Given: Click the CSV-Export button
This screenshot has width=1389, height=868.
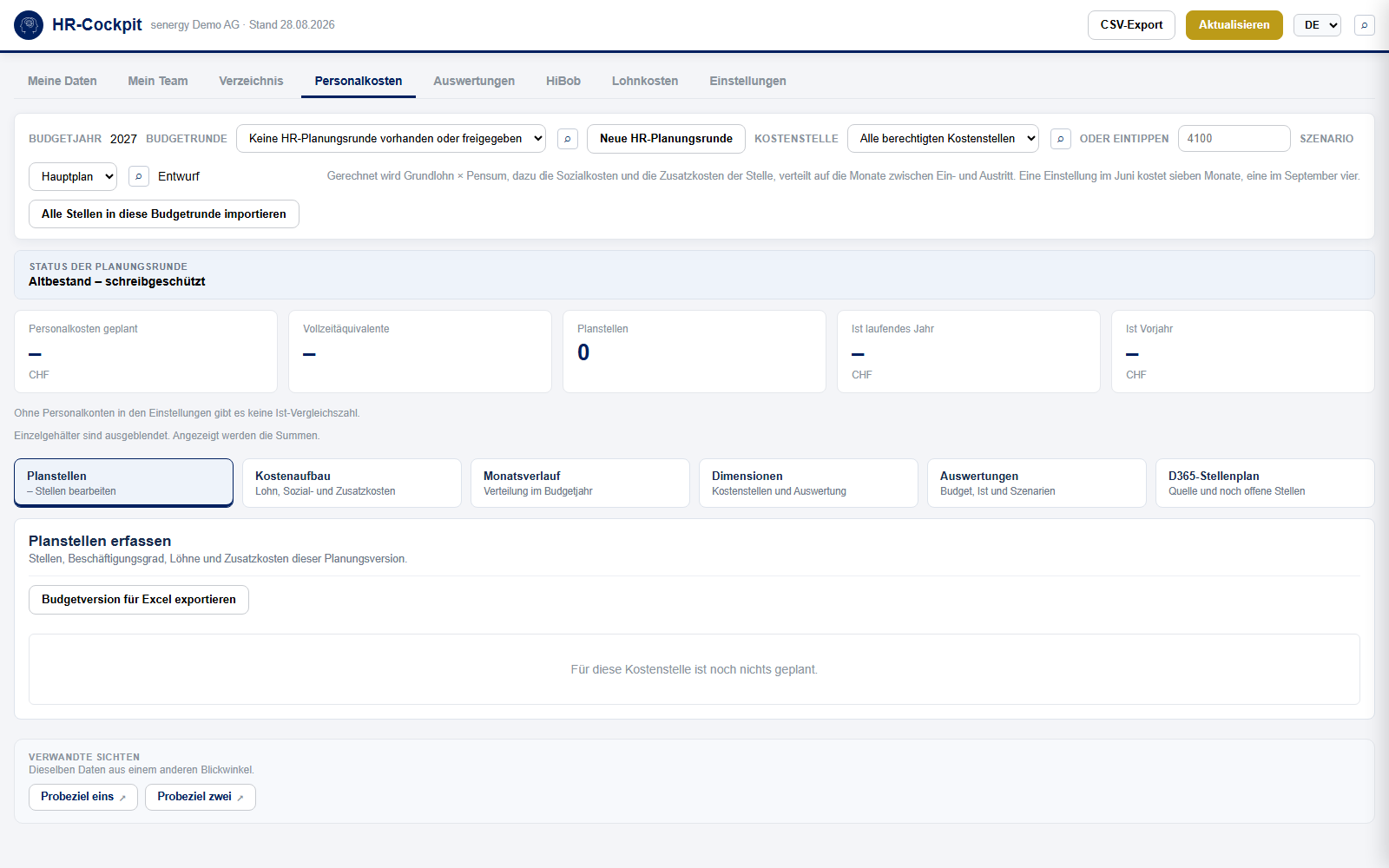Looking at the screenshot, I should tap(1131, 25).
